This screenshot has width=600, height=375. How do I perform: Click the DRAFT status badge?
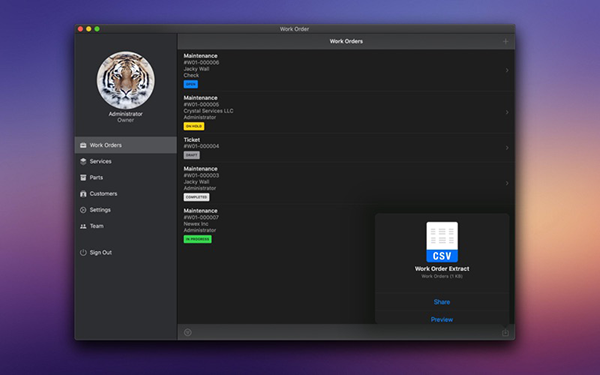coord(192,155)
